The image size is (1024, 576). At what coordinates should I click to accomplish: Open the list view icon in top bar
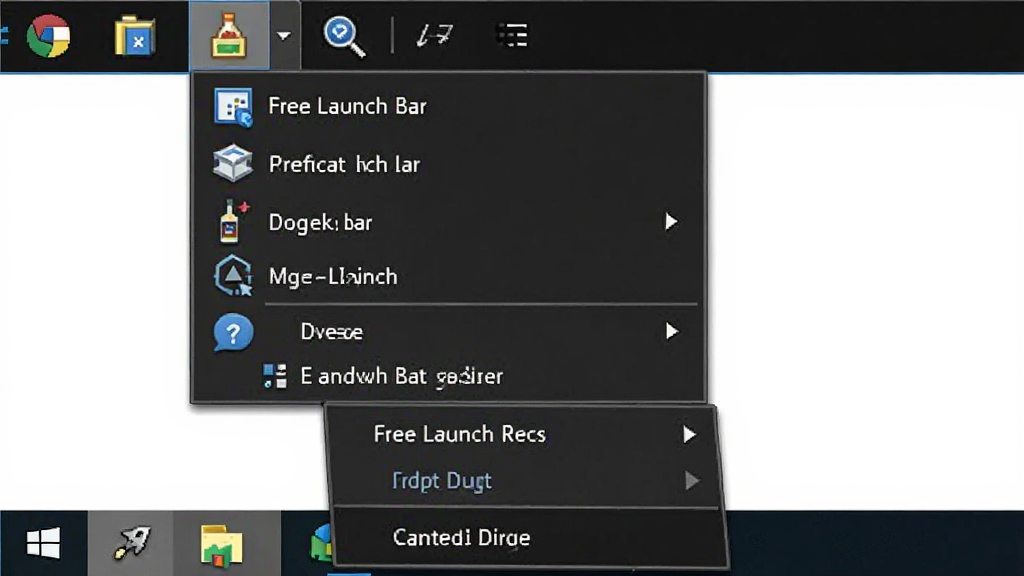click(513, 35)
